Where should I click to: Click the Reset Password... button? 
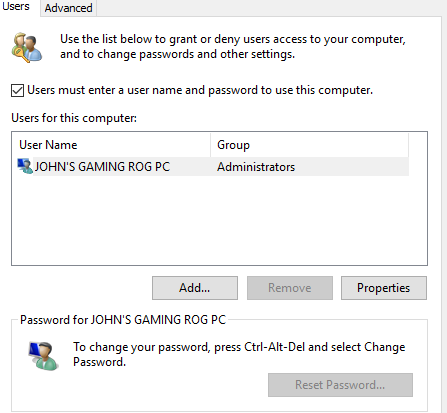point(340,385)
